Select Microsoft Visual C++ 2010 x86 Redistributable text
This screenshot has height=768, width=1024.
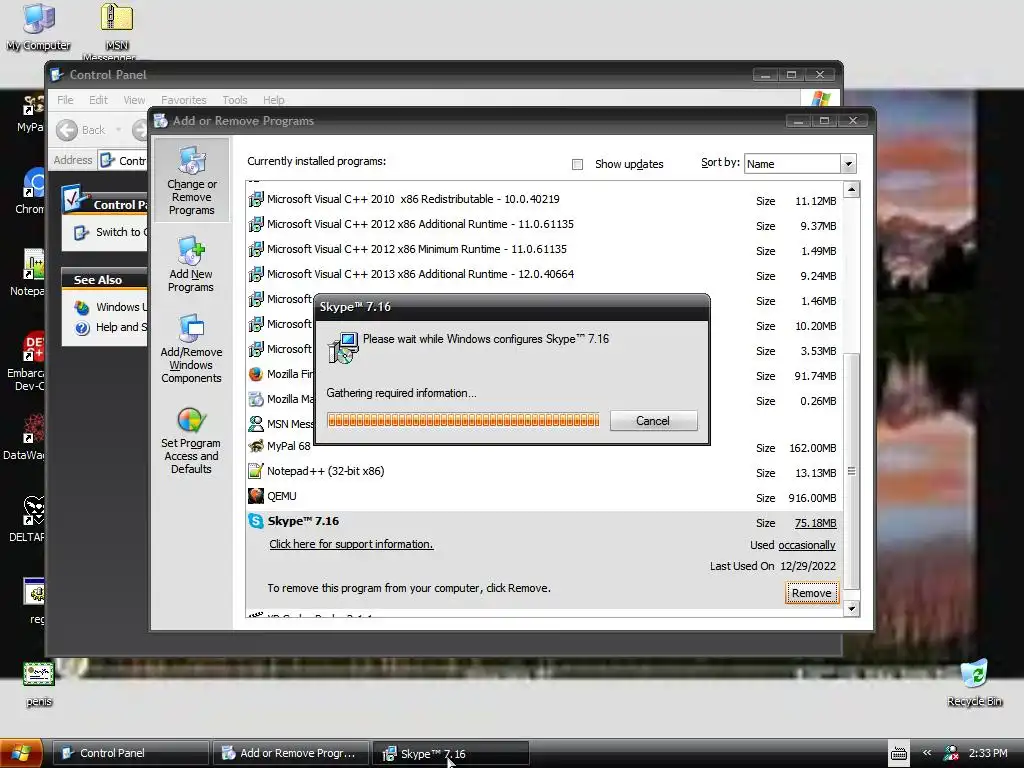(x=413, y=199)
